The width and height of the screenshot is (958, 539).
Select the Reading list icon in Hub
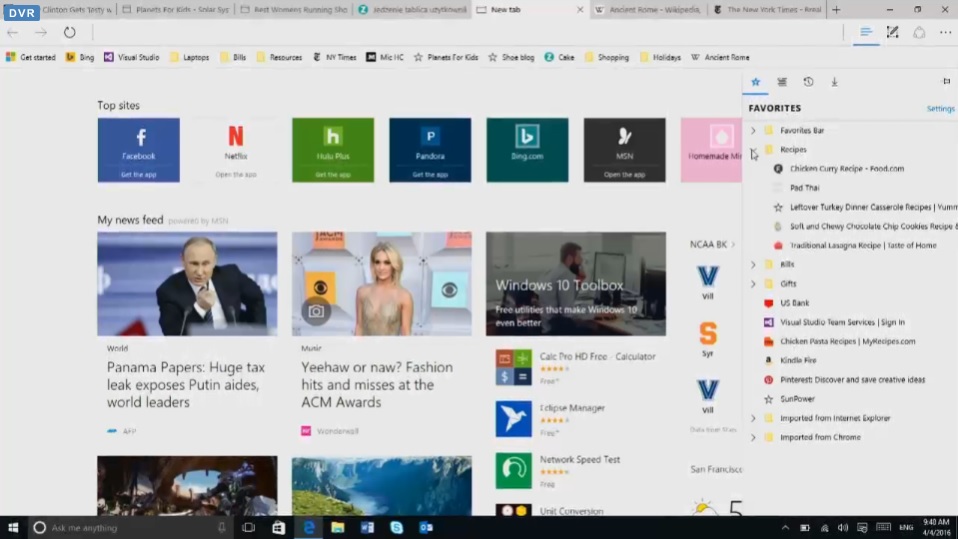(x=782, y=82)
